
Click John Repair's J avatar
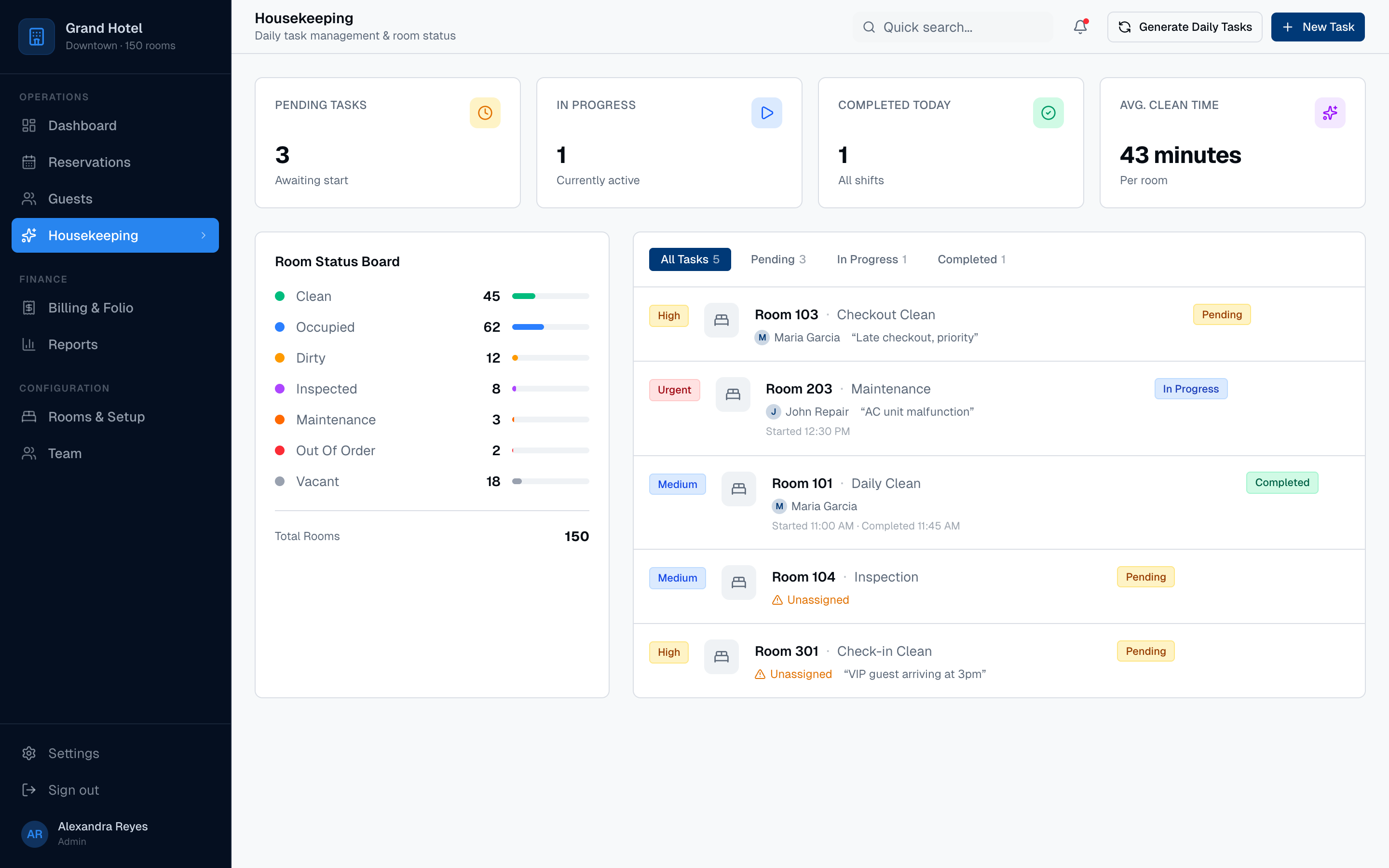[774, 412]
